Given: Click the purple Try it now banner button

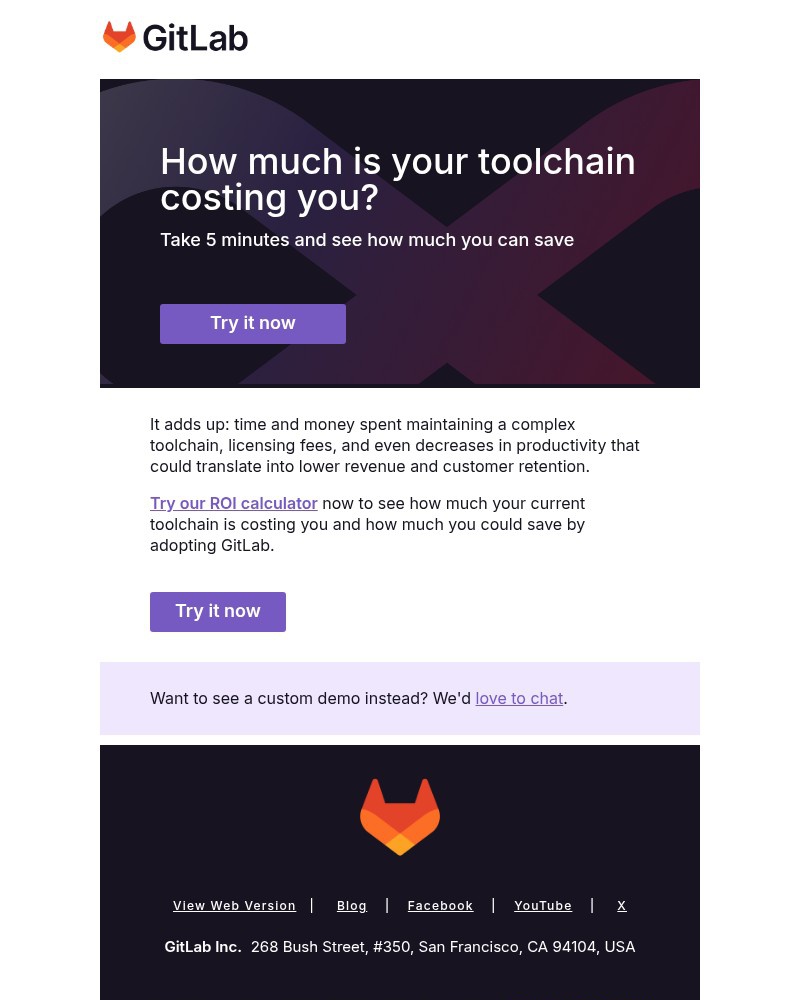Looking at the screenshot, I should (x=253, y=323).
